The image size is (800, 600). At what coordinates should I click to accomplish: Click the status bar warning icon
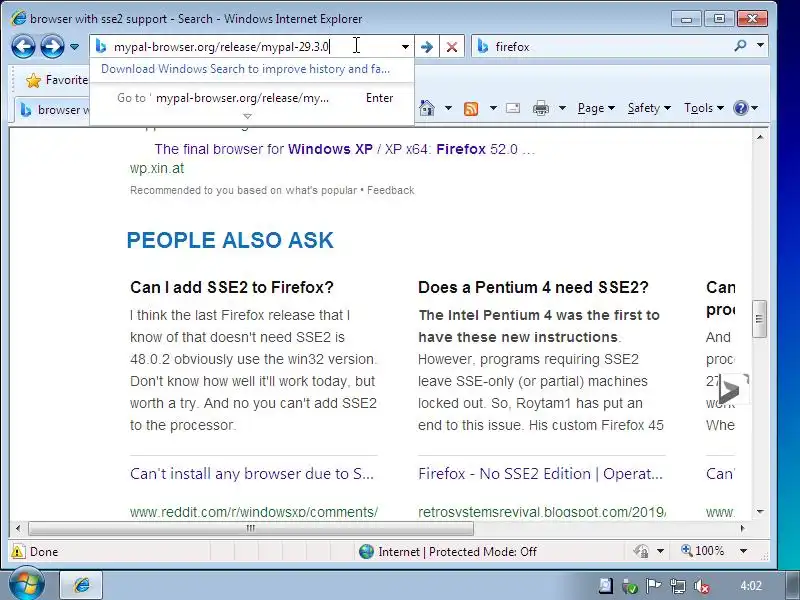(x=17, y=552)
